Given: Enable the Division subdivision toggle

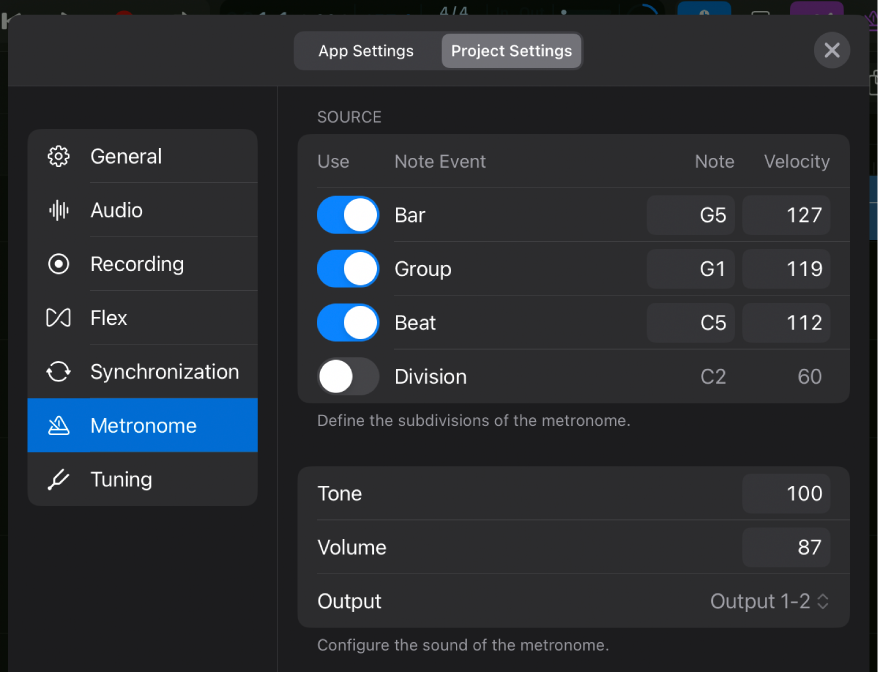Looking at the screenshot, I should point(347,376).
